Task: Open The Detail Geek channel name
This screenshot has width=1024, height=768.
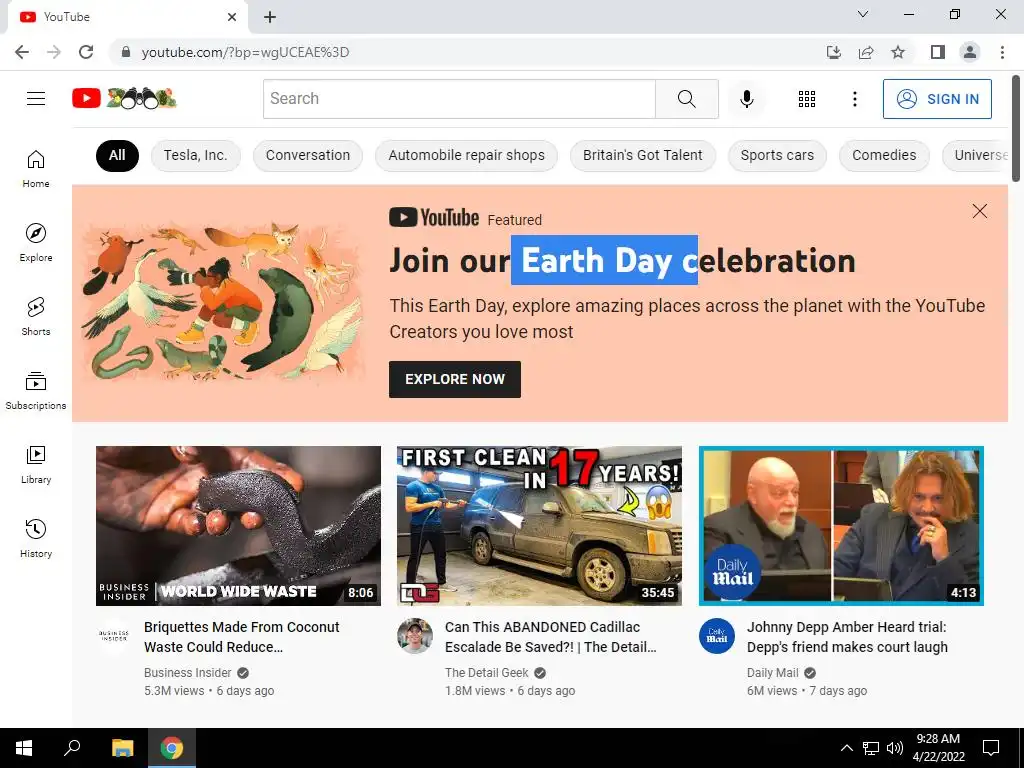Action: pos(487,673)
